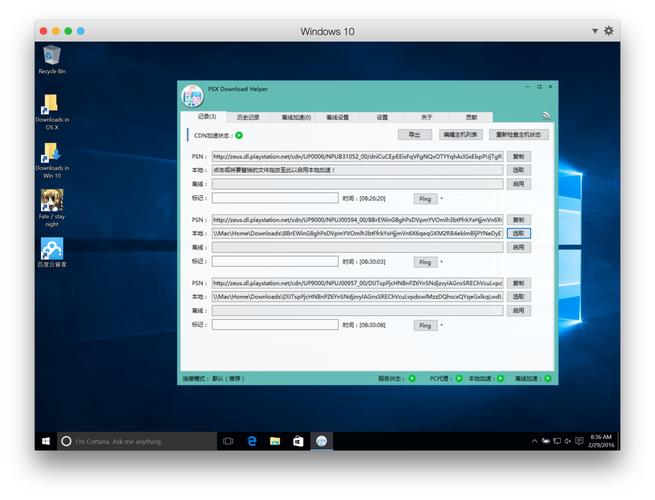Click the 编辑主机列表 button
The image size is (655, 500).
460,135
